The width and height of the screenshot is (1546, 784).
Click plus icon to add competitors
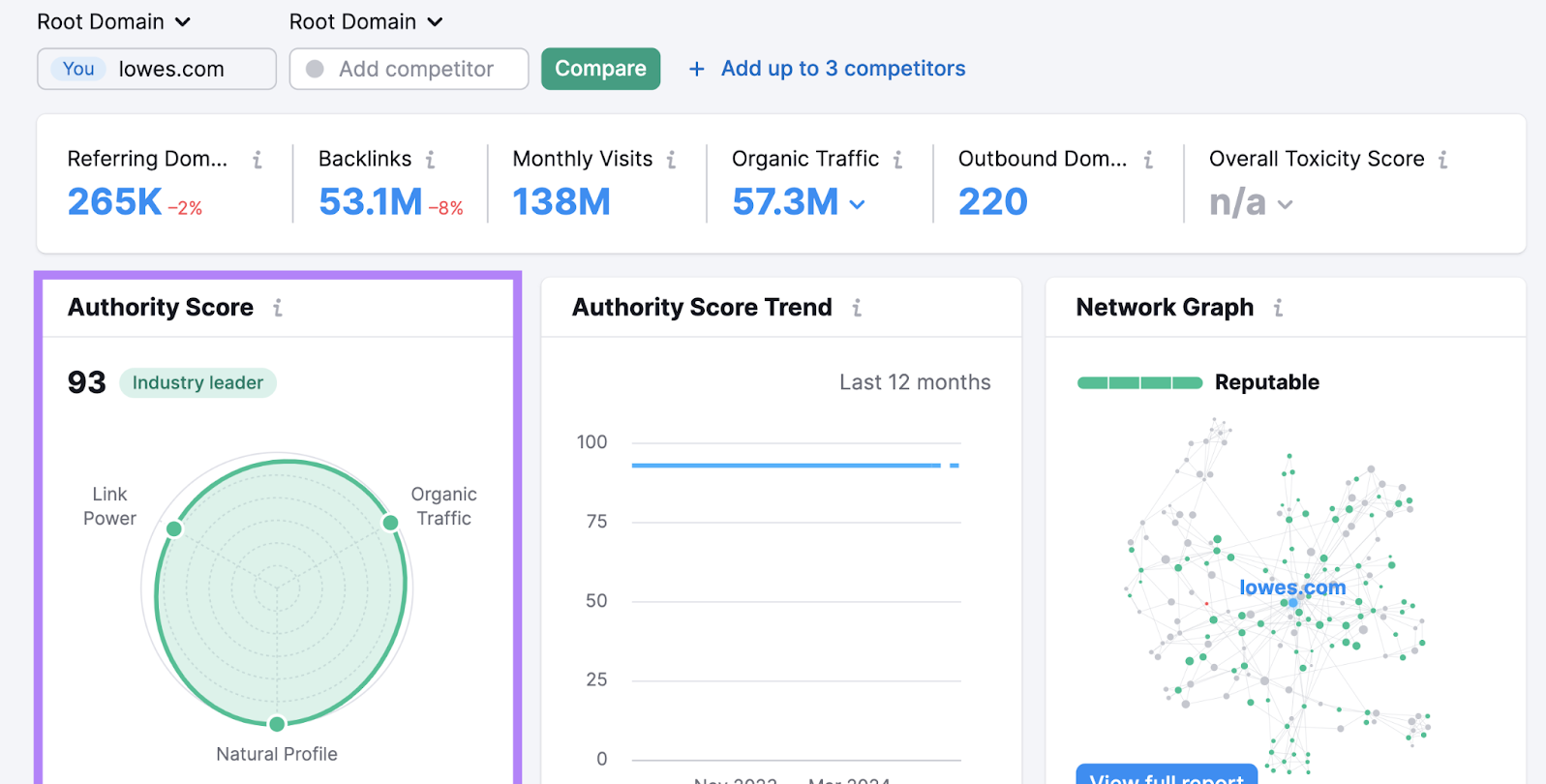click(696, 69)
